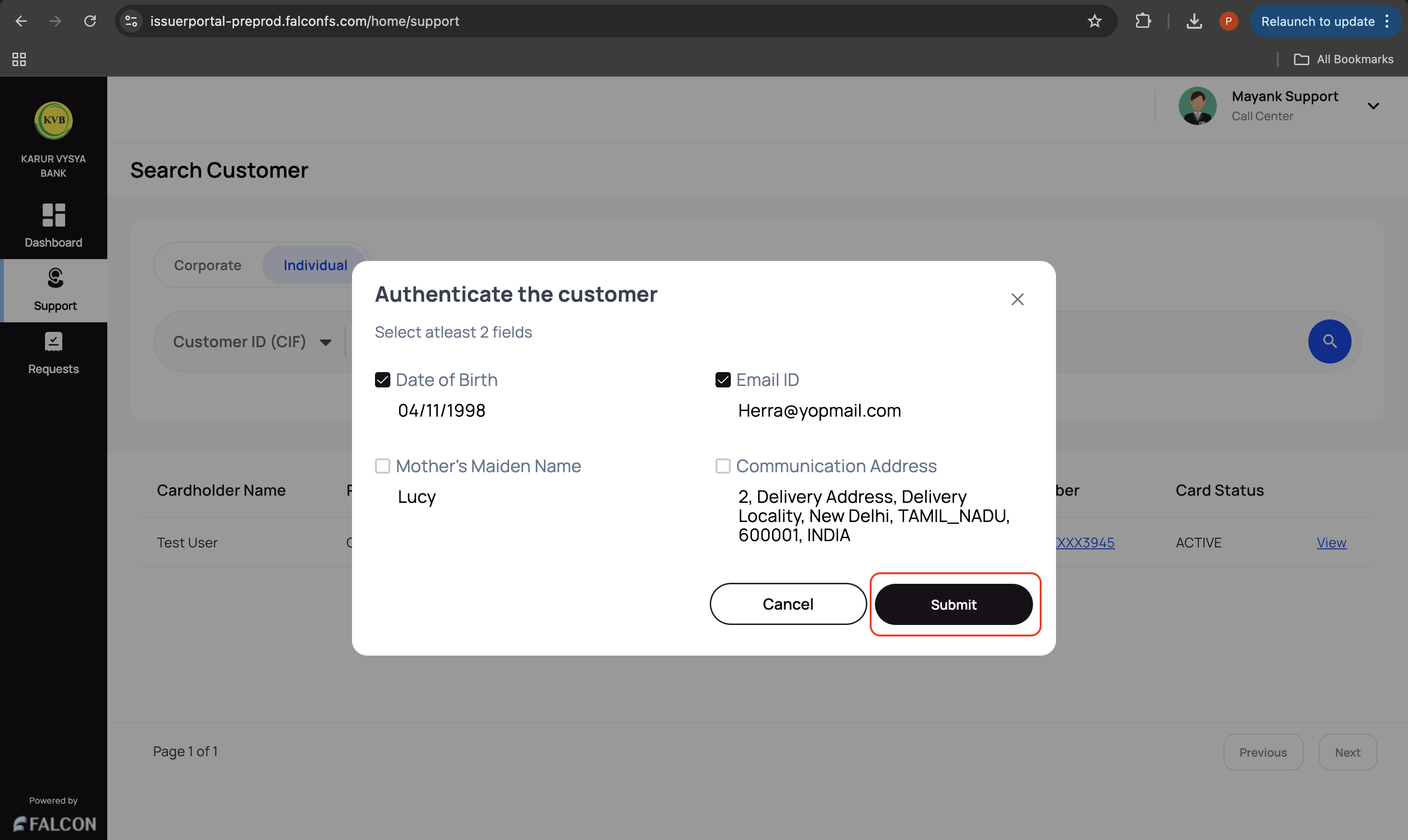
Task: Bookmark this page with the star icon
Action: point(1094,21)
